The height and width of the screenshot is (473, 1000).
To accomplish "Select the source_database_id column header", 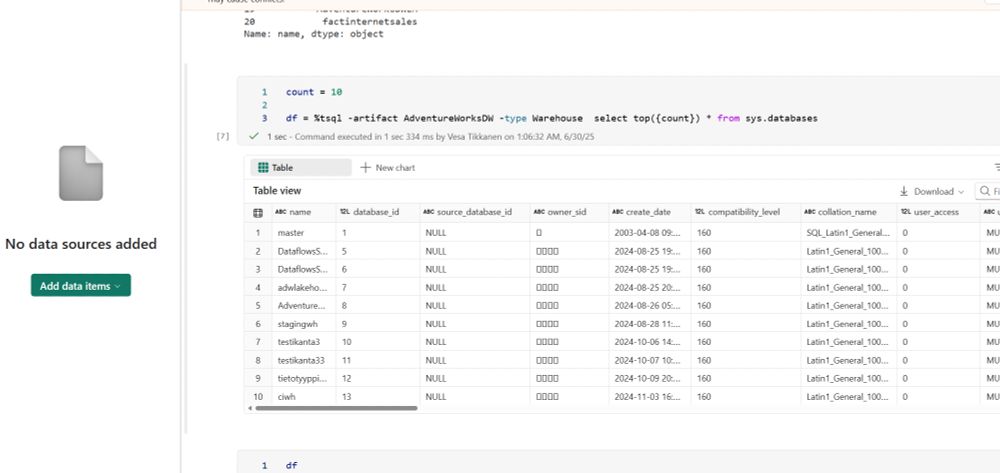I will click(x=474, y=212).
